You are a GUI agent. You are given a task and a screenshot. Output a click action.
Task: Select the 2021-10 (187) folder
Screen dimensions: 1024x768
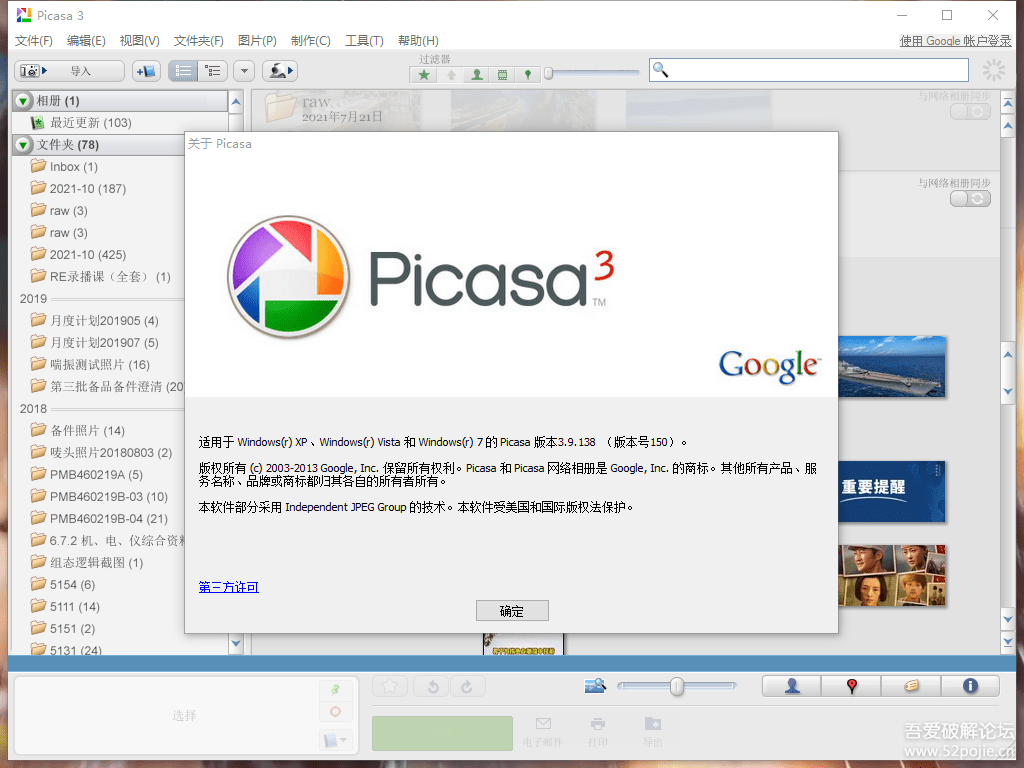coord(78,189)
